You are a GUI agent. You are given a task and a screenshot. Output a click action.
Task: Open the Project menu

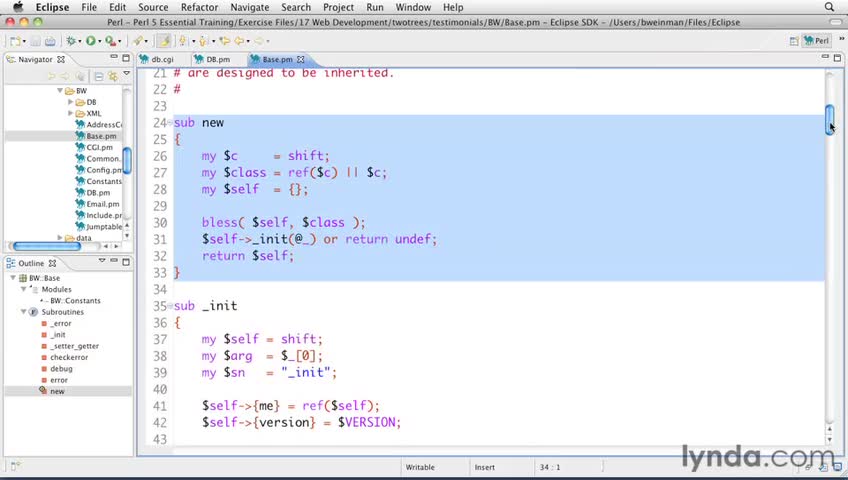click(x=339, y=8)
